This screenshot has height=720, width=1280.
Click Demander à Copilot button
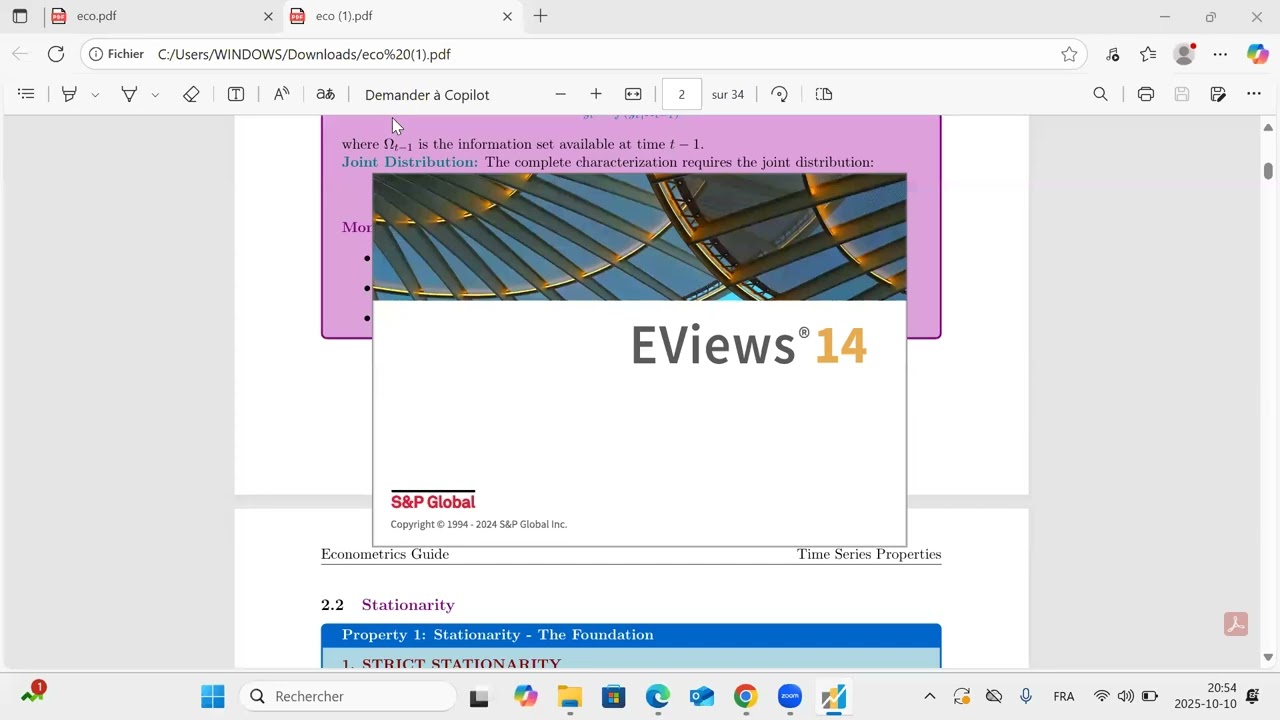427,95
